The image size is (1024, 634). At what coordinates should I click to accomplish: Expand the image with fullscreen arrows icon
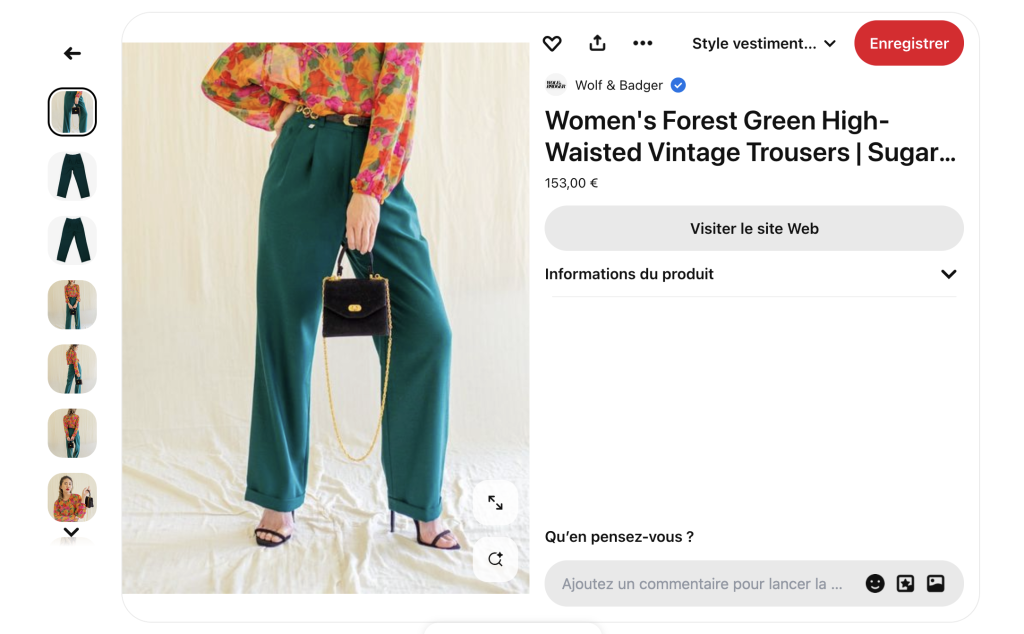click(495, 503)
